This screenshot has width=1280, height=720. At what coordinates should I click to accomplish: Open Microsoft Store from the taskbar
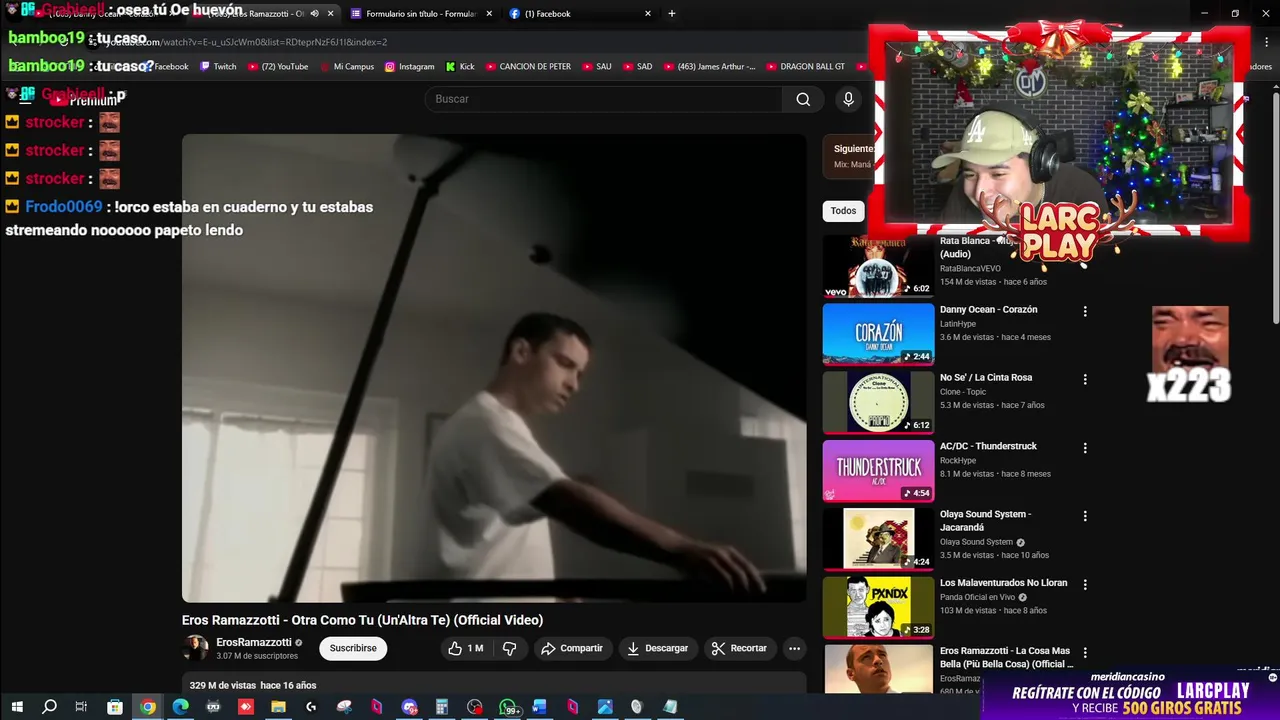[115, 707]
